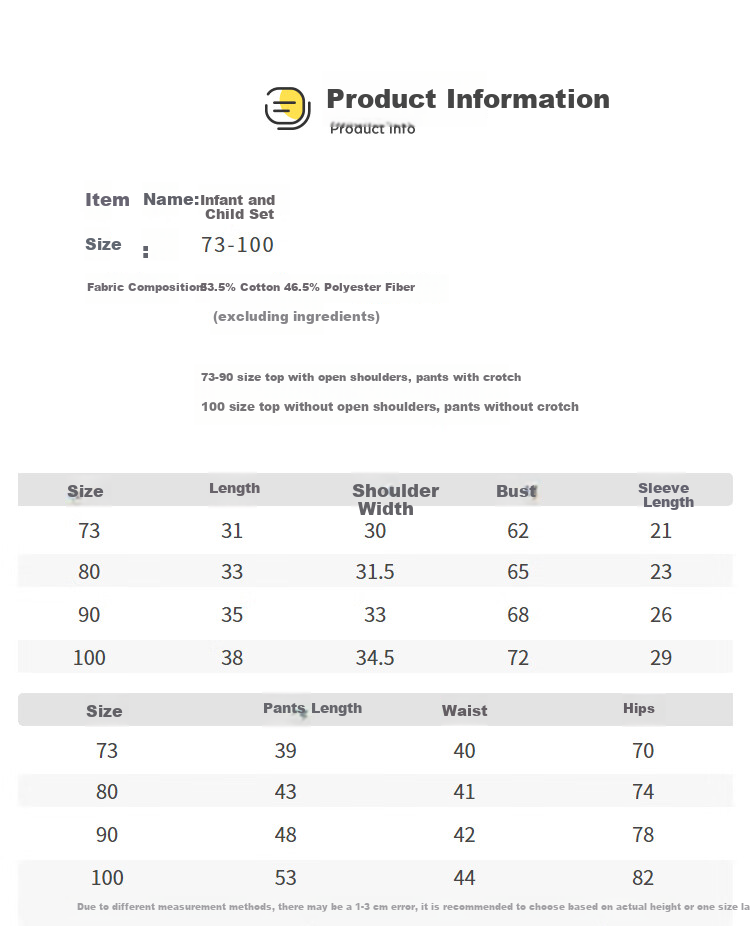
Task: Click the measurement error disclaimer text
Action: coord(413,907)
